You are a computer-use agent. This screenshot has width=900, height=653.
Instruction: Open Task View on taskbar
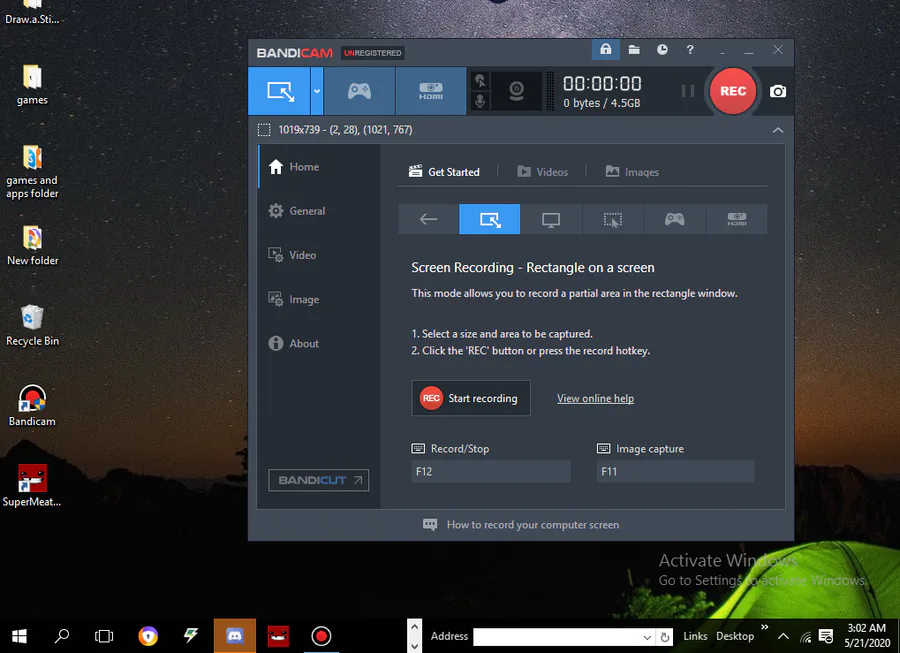coord(104,636)
